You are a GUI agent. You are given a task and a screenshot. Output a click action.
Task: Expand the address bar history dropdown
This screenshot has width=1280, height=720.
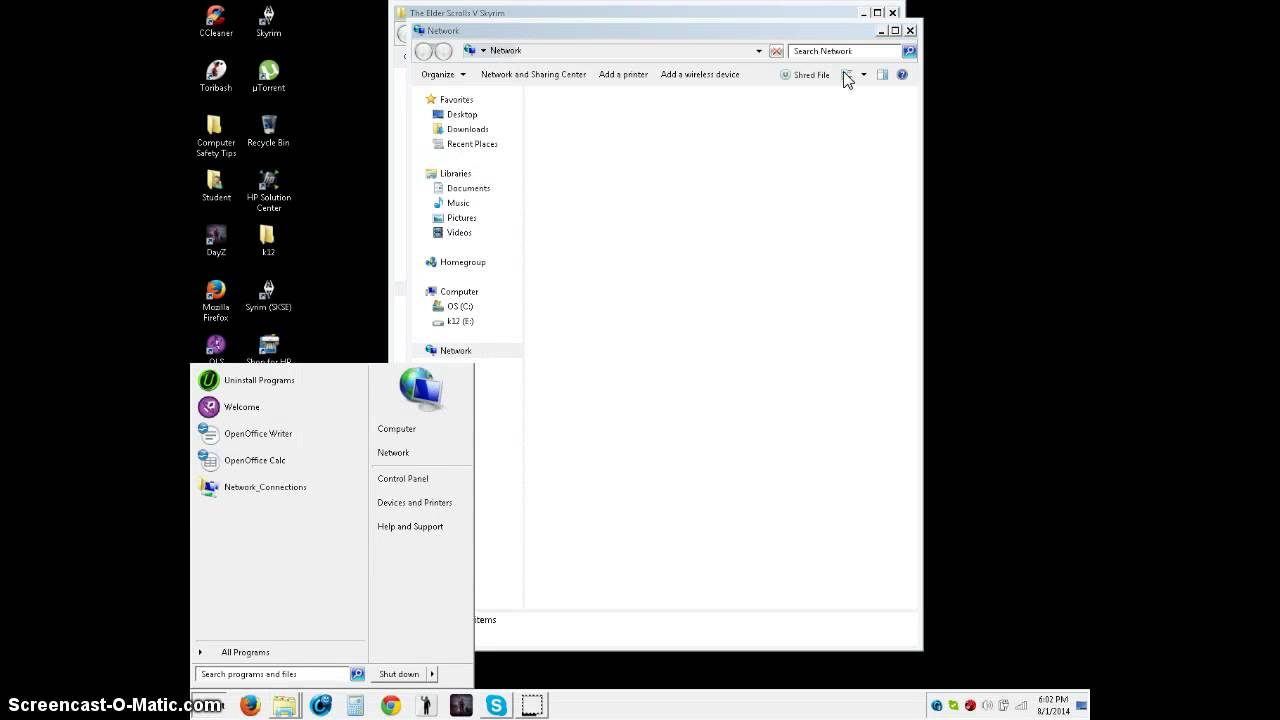759,51
